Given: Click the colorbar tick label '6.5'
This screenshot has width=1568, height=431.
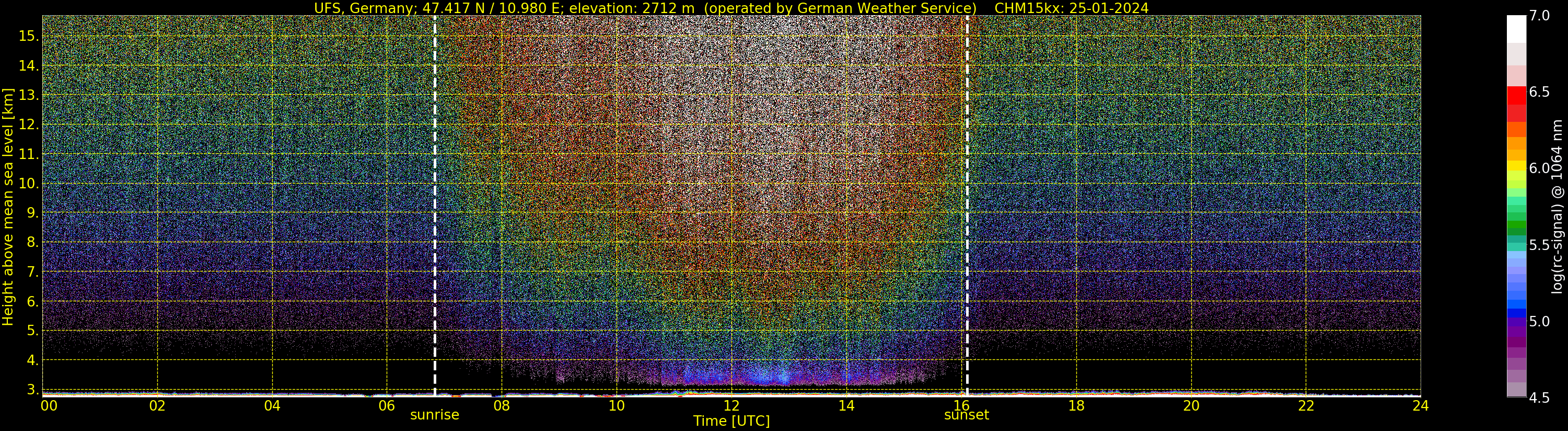Looking at the screenshot, I should (x=1539, y=92).
